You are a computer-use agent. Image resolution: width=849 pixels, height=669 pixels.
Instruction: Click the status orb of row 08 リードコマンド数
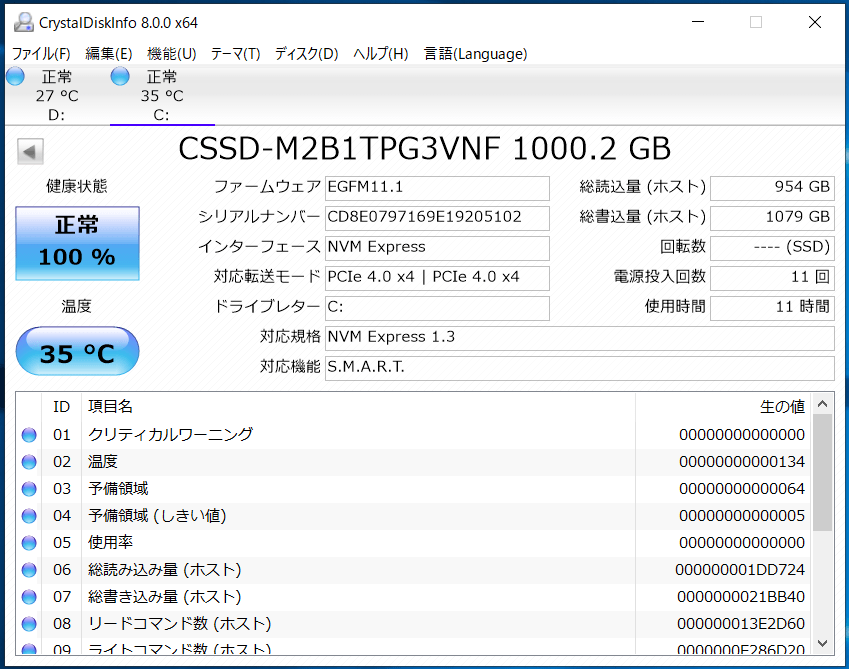29,624
